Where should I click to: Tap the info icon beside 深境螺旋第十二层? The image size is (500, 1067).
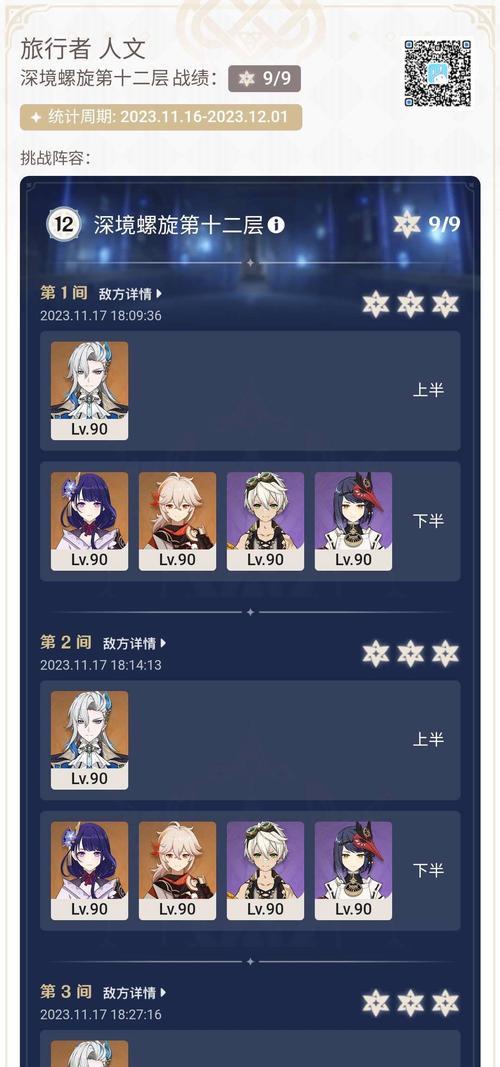point(276,225)
